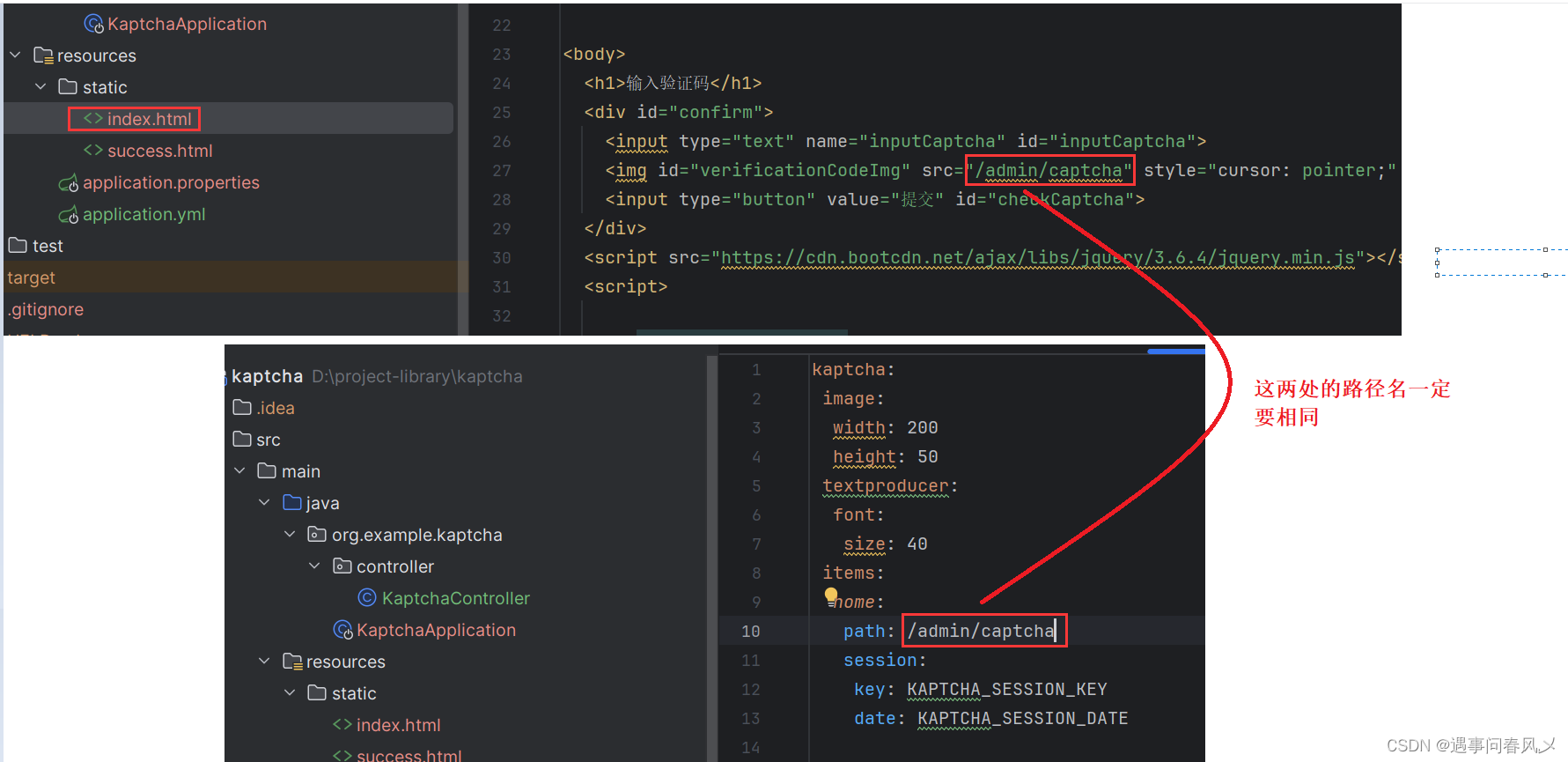The image size is (1568, 762).
Task: Click the size: 40 line in yml
Action: point(886,544)
